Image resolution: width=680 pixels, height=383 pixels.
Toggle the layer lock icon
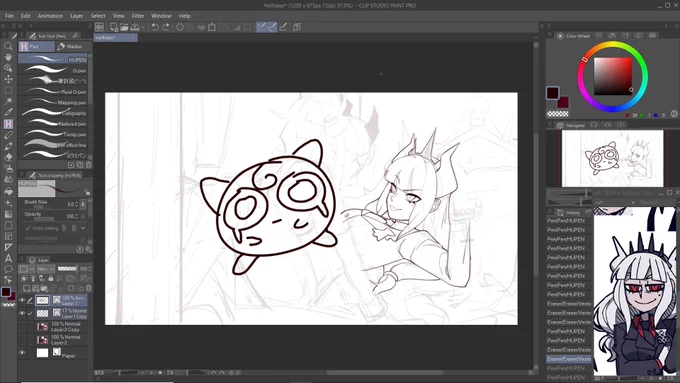click(51, 278)
